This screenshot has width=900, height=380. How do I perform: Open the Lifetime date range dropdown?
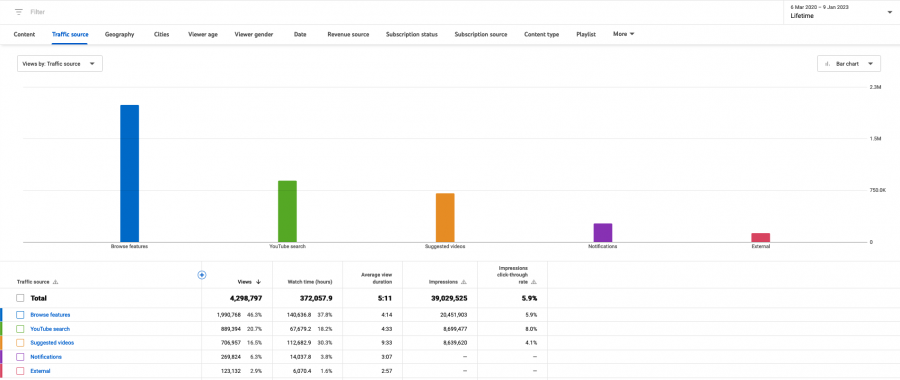[840, 12]
